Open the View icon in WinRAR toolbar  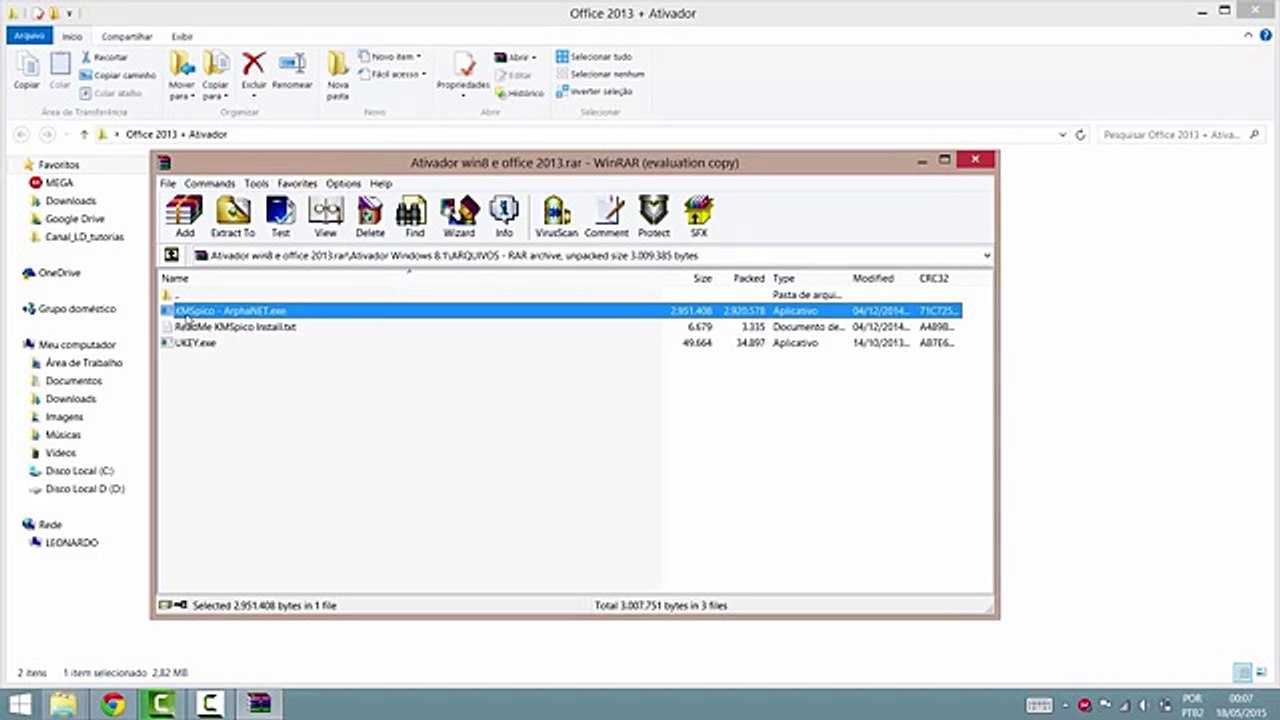point(326,216)
